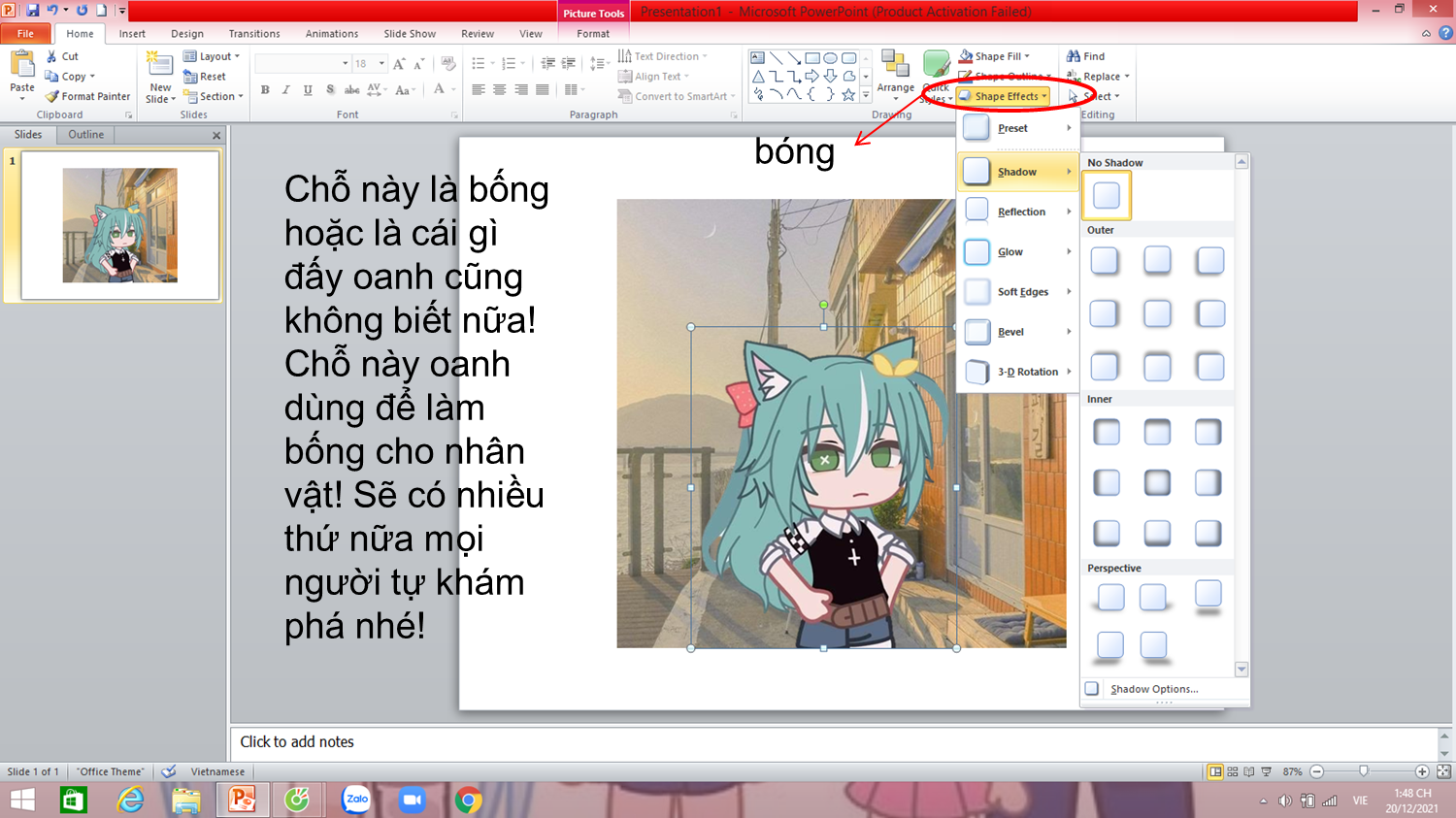The height and width of the screenshot is (818, 1456).
Task: Open the Windows Start menu
Action: pos(22,800)
